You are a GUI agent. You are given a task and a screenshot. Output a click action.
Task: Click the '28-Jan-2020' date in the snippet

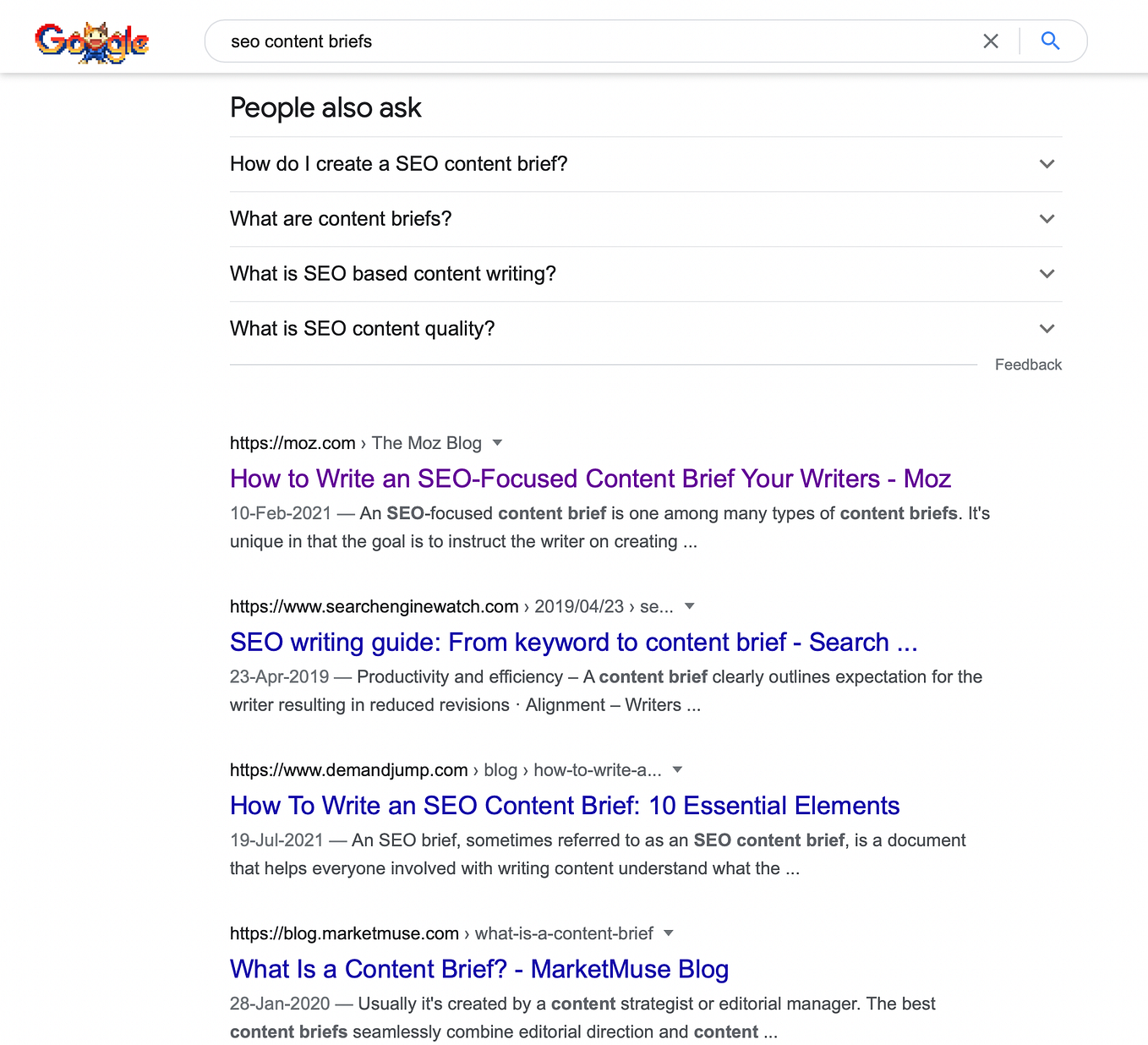[280, 1004]
